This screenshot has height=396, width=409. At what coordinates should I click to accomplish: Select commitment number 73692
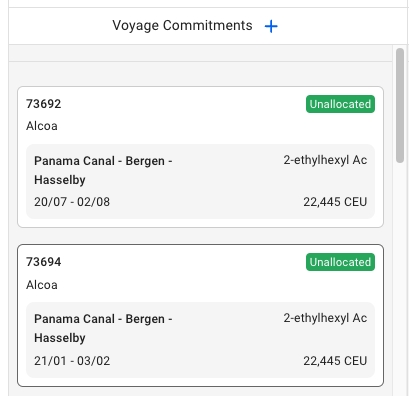coord(44,104)
